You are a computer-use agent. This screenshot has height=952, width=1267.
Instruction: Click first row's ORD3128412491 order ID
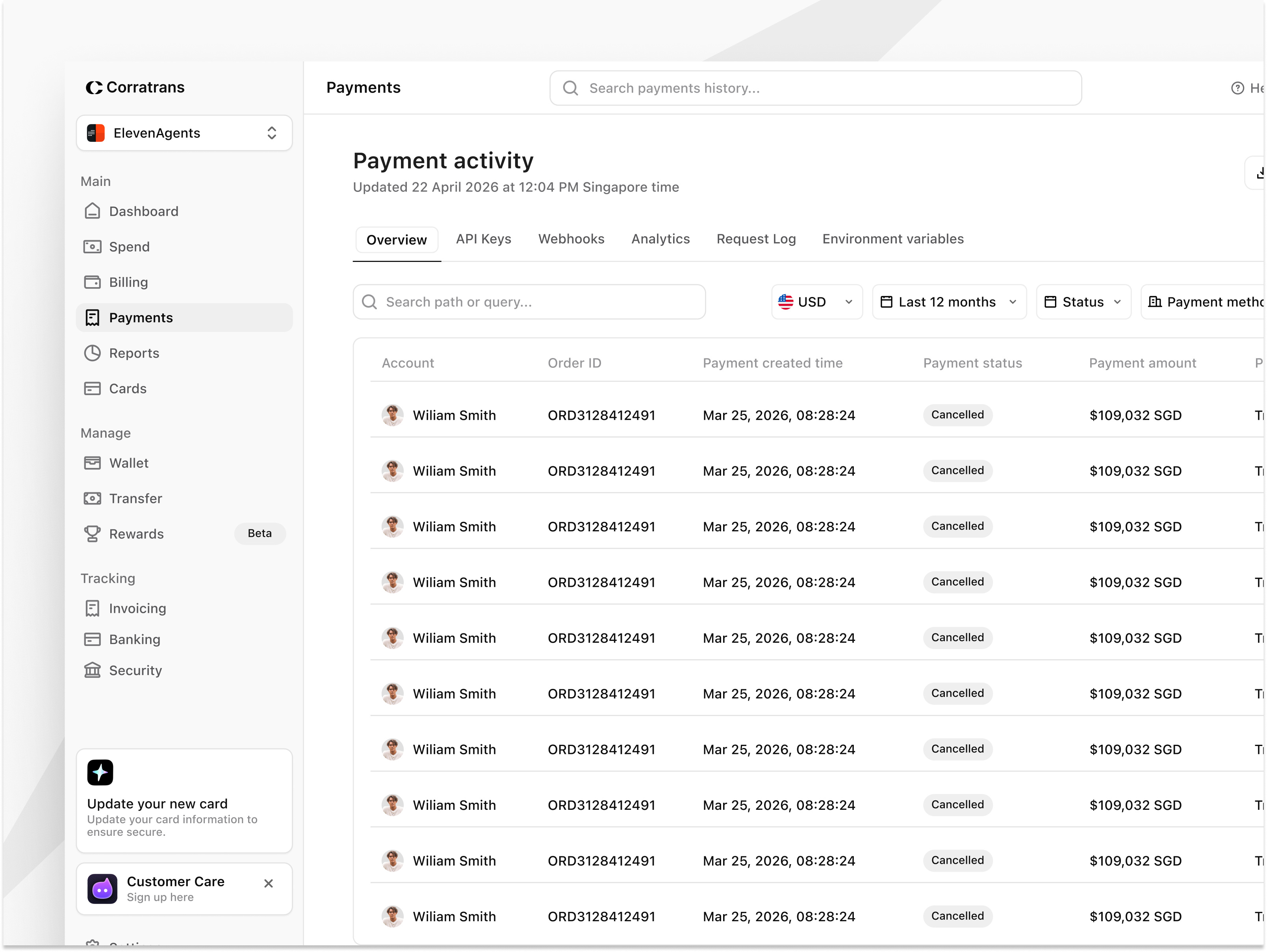click(601, 415)
